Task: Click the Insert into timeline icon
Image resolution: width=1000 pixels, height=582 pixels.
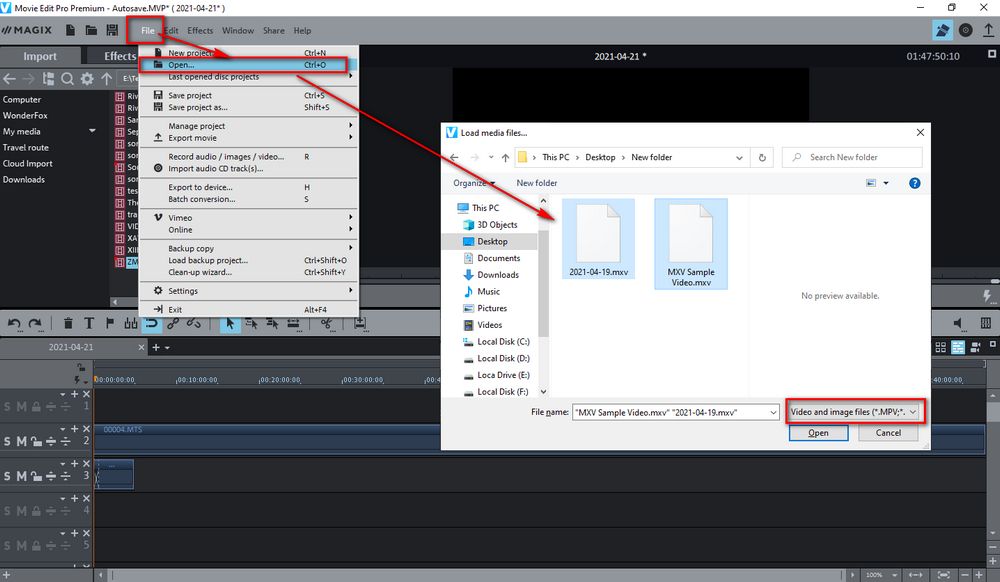Action: click(360, 324)
